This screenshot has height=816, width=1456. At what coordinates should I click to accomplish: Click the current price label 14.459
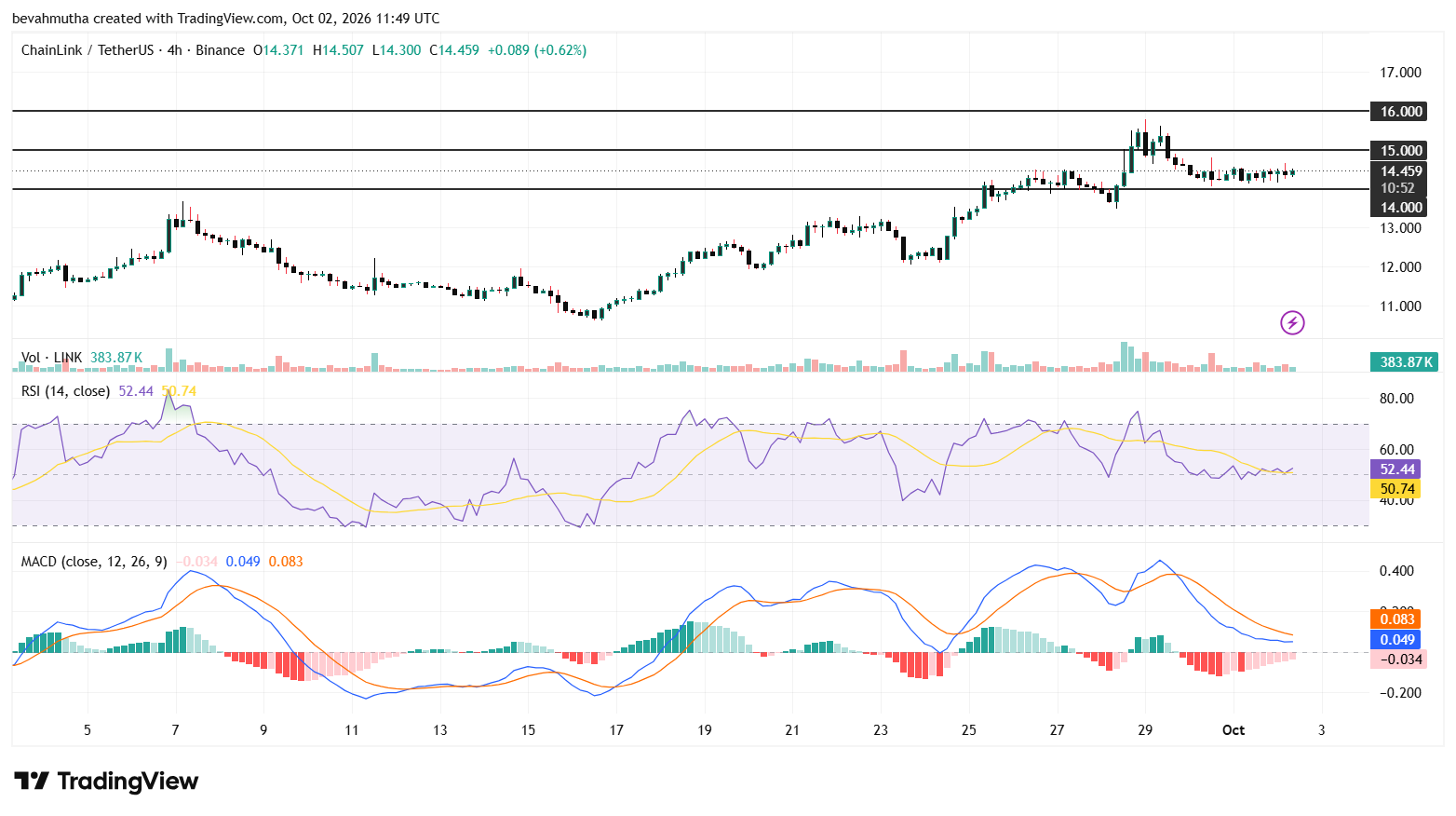click(x=1400, y=171)
